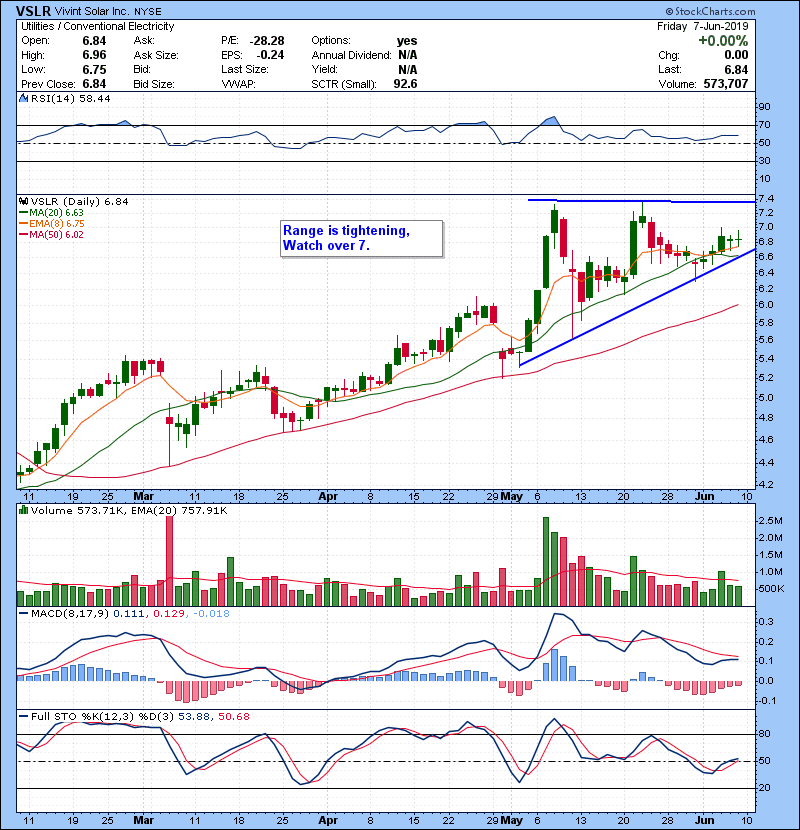The image size is (800, 830).
Task: Click the Vivint Solar Inc. company name
Action: [93, 11]
